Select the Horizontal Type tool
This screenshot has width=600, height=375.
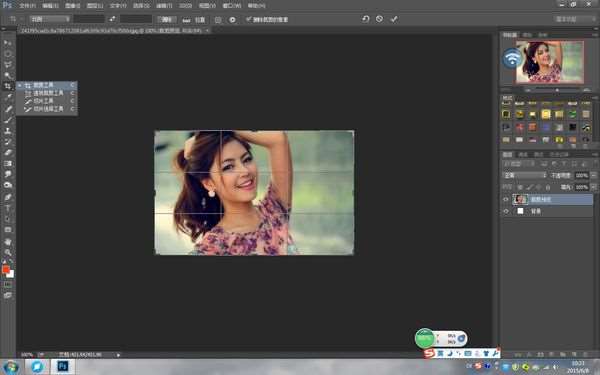coord(8,208)
